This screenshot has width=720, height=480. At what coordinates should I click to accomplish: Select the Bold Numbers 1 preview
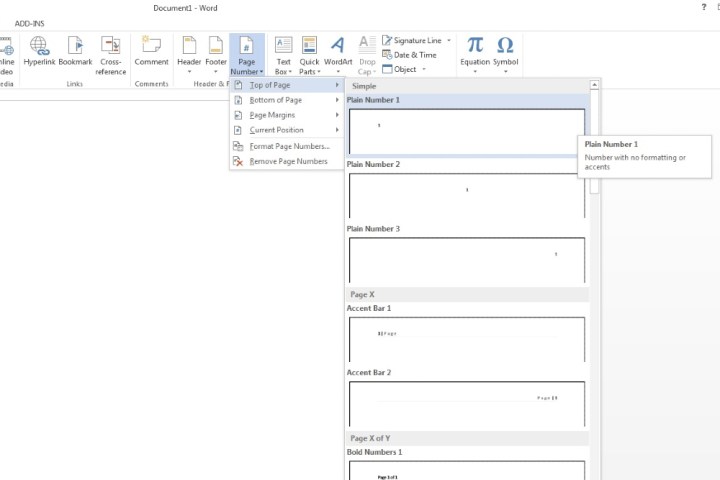tap(467, 470)
